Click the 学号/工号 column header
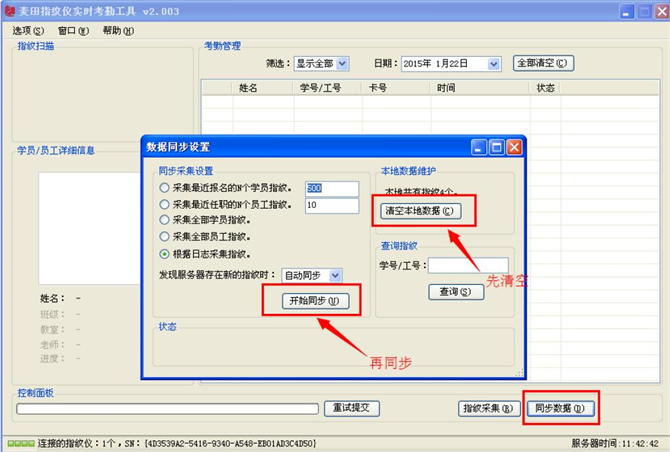Screen dimensions: 670x452 [x=328, y=88]
